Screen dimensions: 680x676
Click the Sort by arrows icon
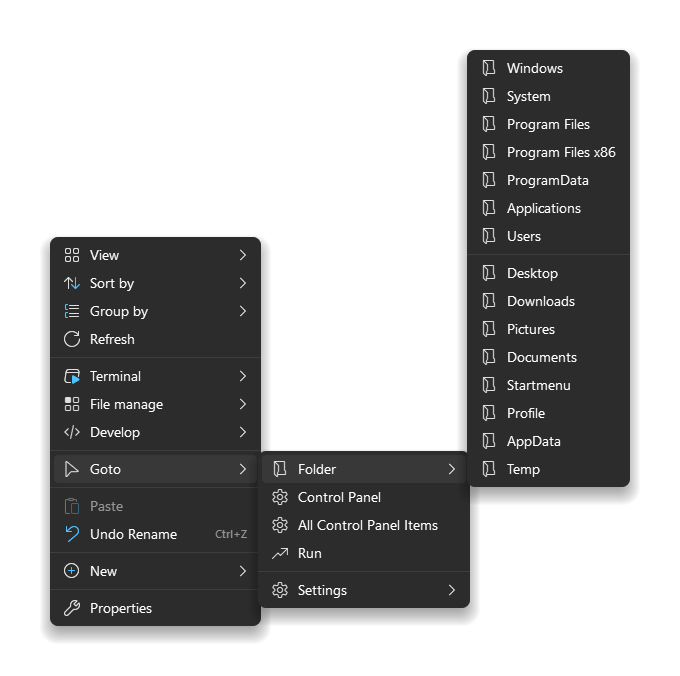(72, 283)
